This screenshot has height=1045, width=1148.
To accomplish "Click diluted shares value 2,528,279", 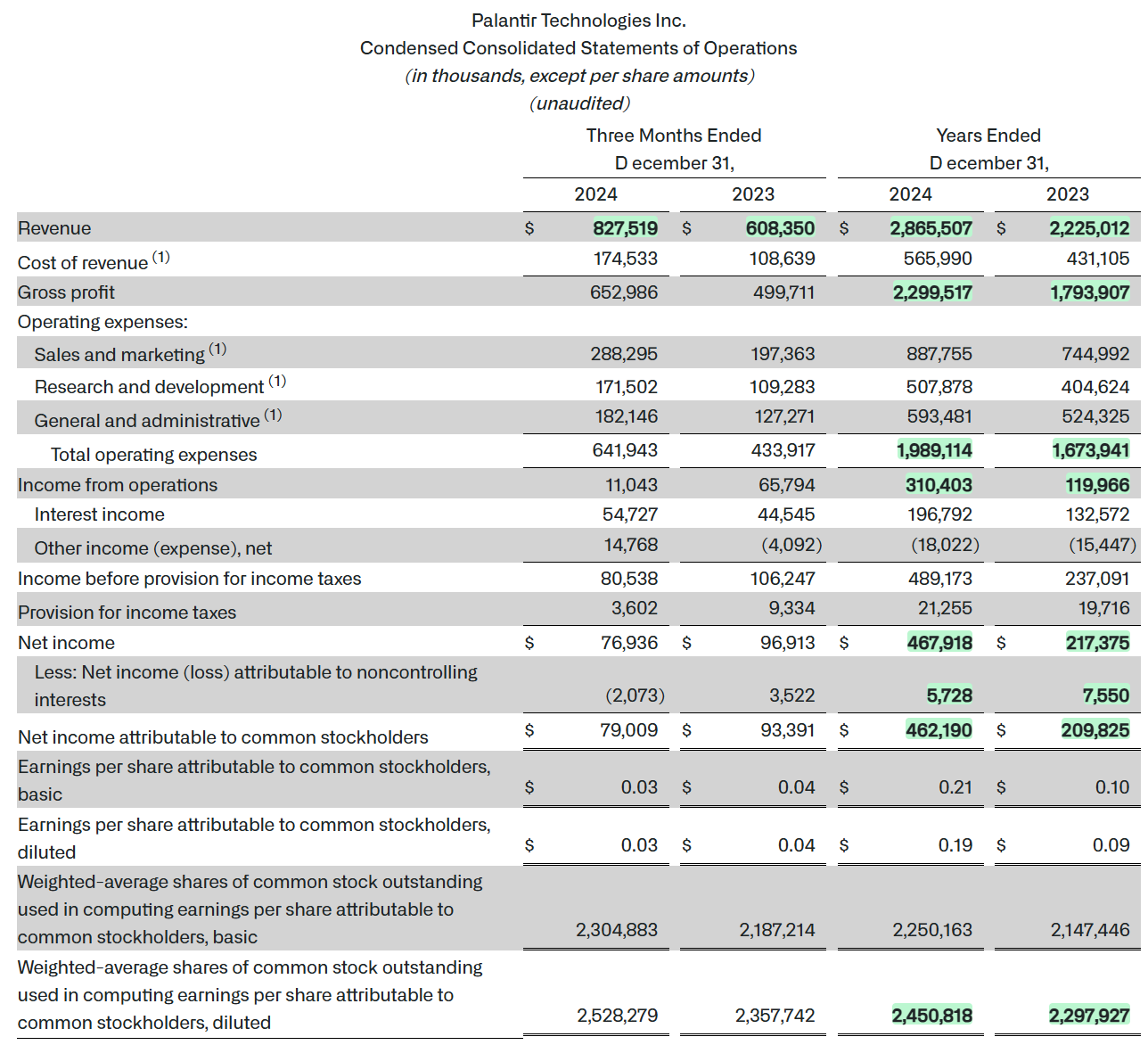I will [618, 1016].
